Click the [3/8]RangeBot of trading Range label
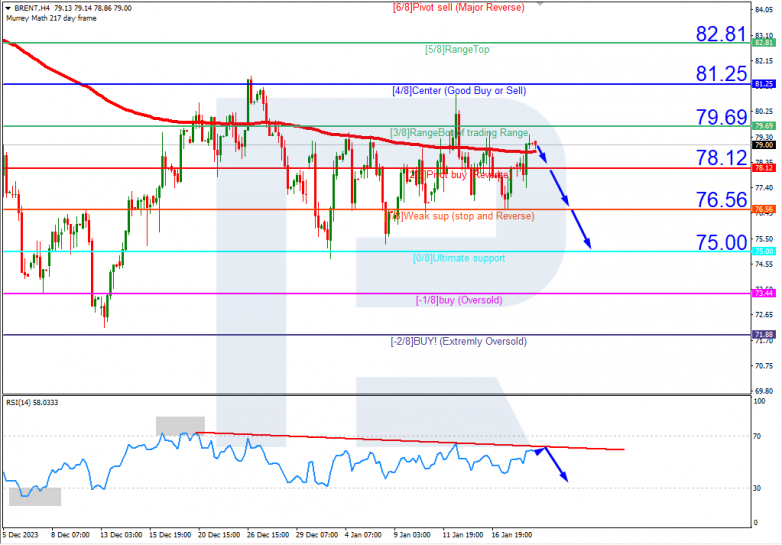The height and width of the screenshot is (545, 782). [459, 133]
